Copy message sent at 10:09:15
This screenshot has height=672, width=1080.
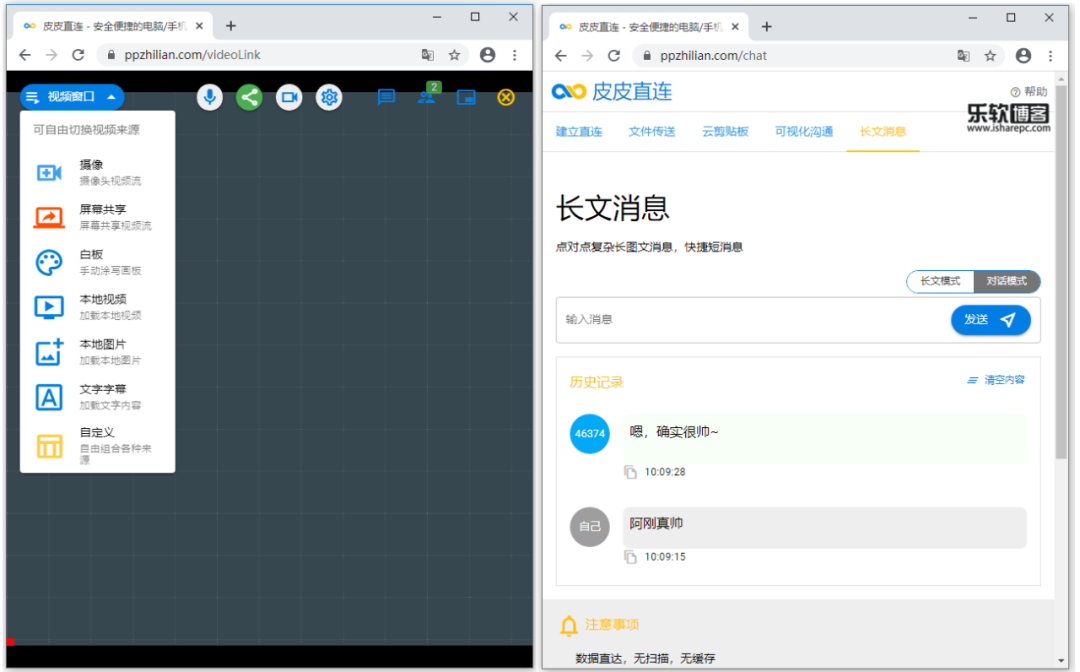[x=630, y=556]
